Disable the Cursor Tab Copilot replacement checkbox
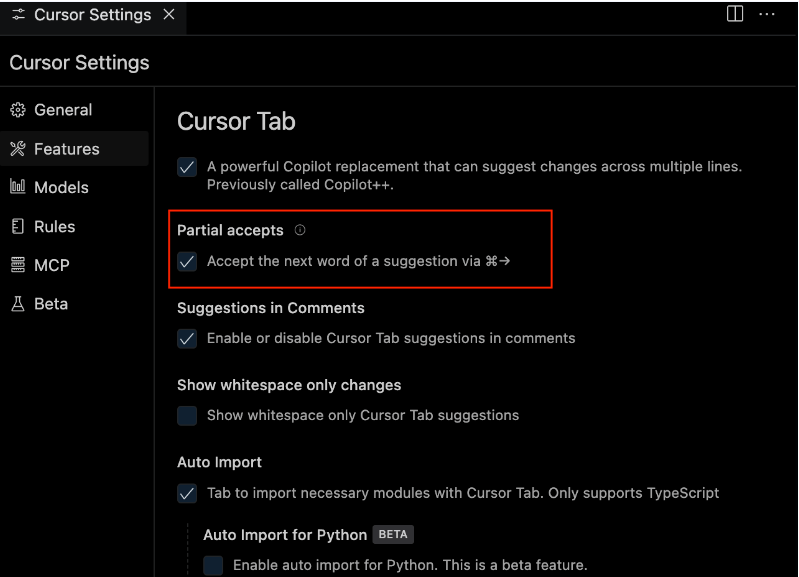This screenshot has height=577, width=799. (x=187, y=167)
